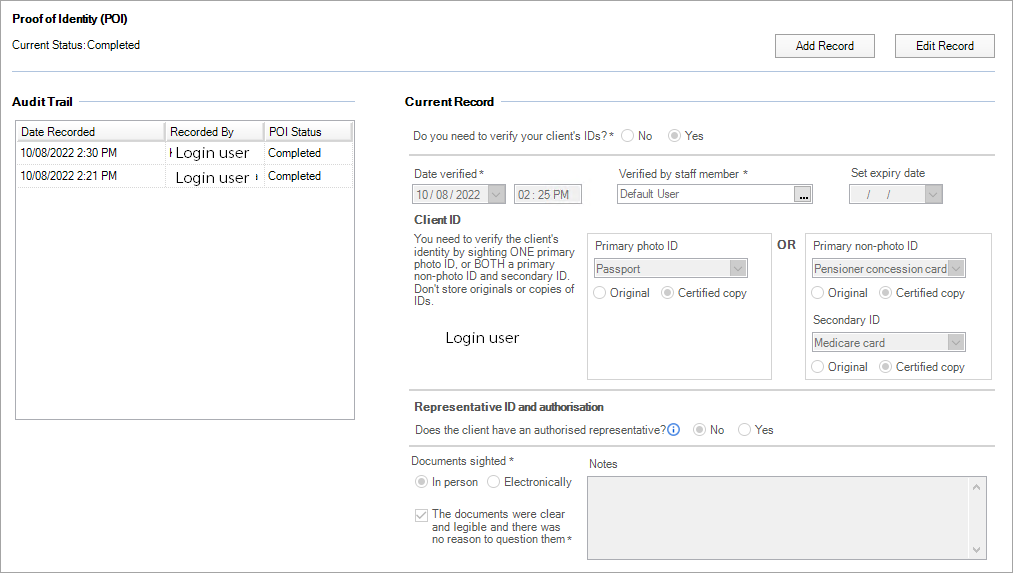Click the info icon beside authorised representative question

click(674, 430)
